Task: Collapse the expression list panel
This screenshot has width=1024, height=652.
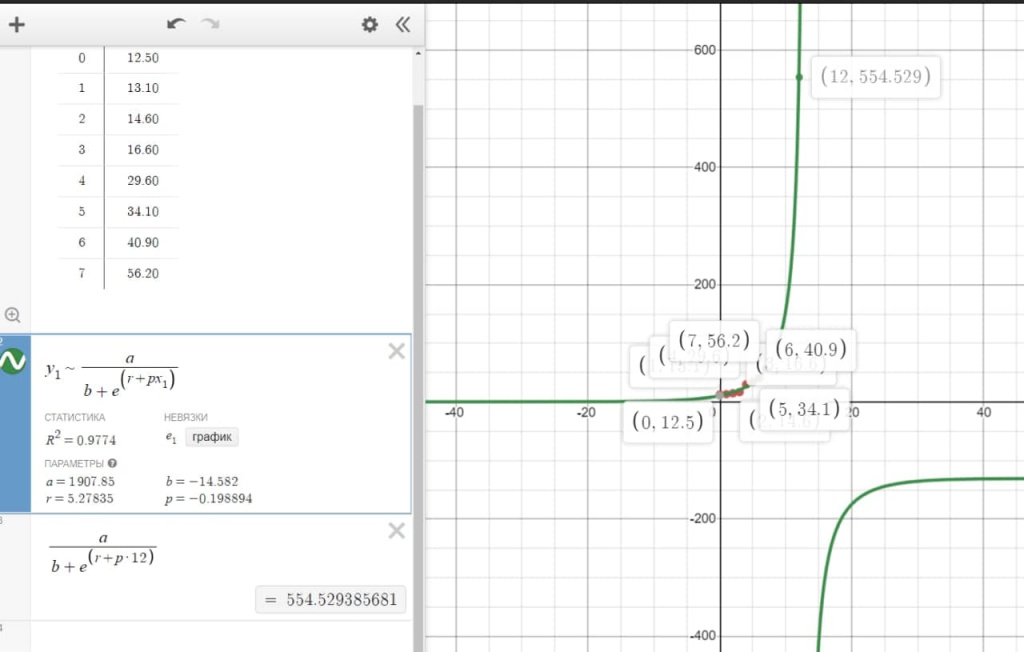Action: [402, 25]
